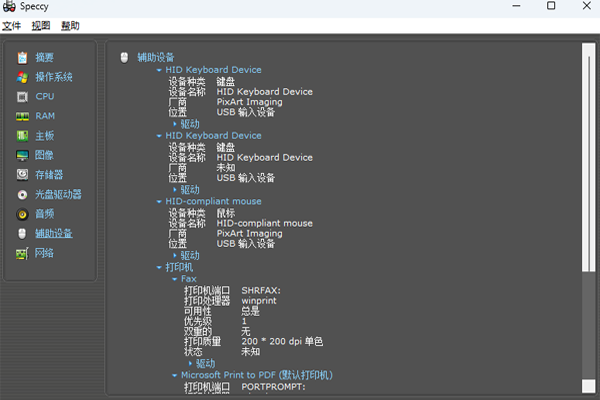Collapse the second HID Keyboard Device node
600x400 pixels.
159,136
